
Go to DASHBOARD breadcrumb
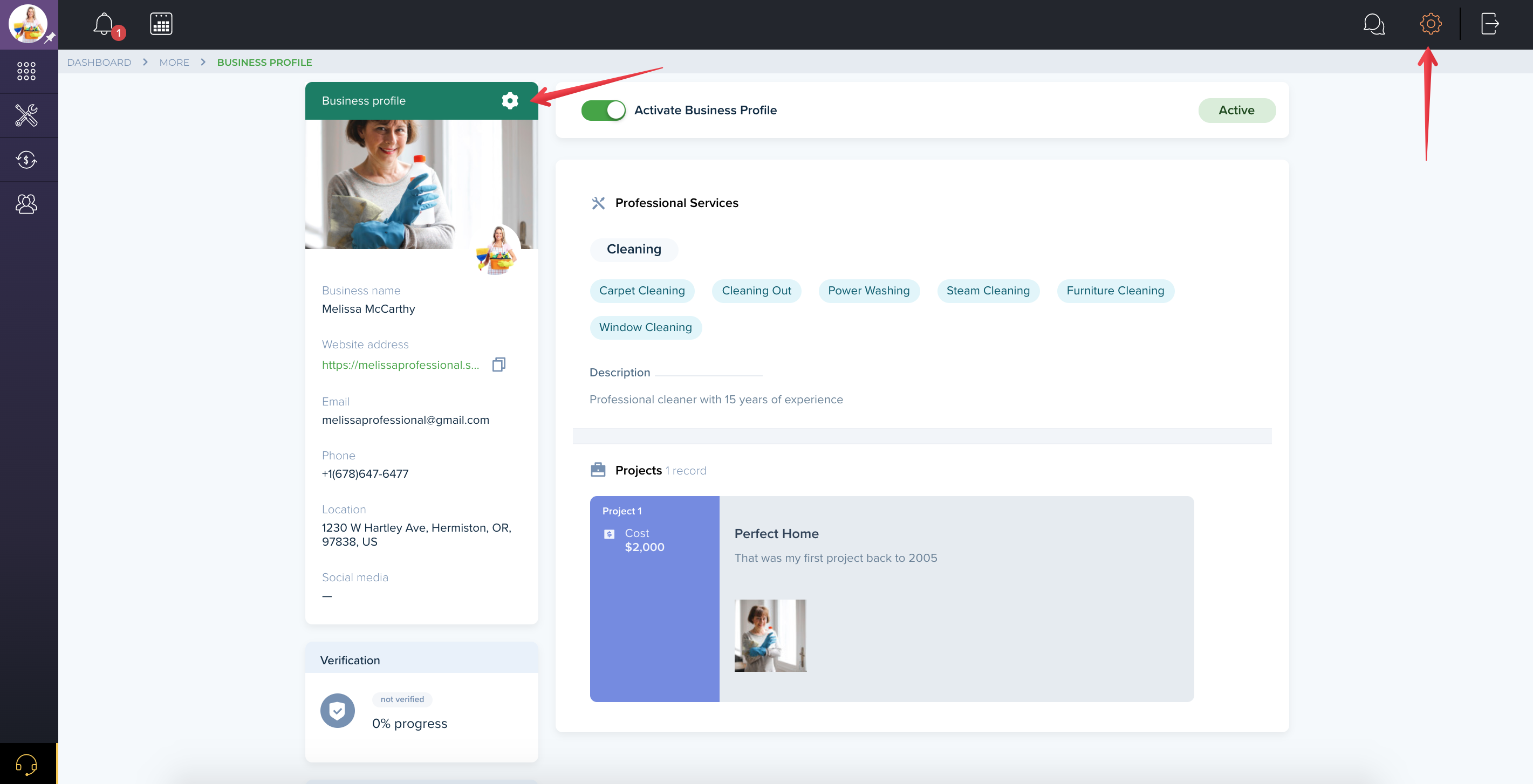pyautogui.click(x=99, y=62)
